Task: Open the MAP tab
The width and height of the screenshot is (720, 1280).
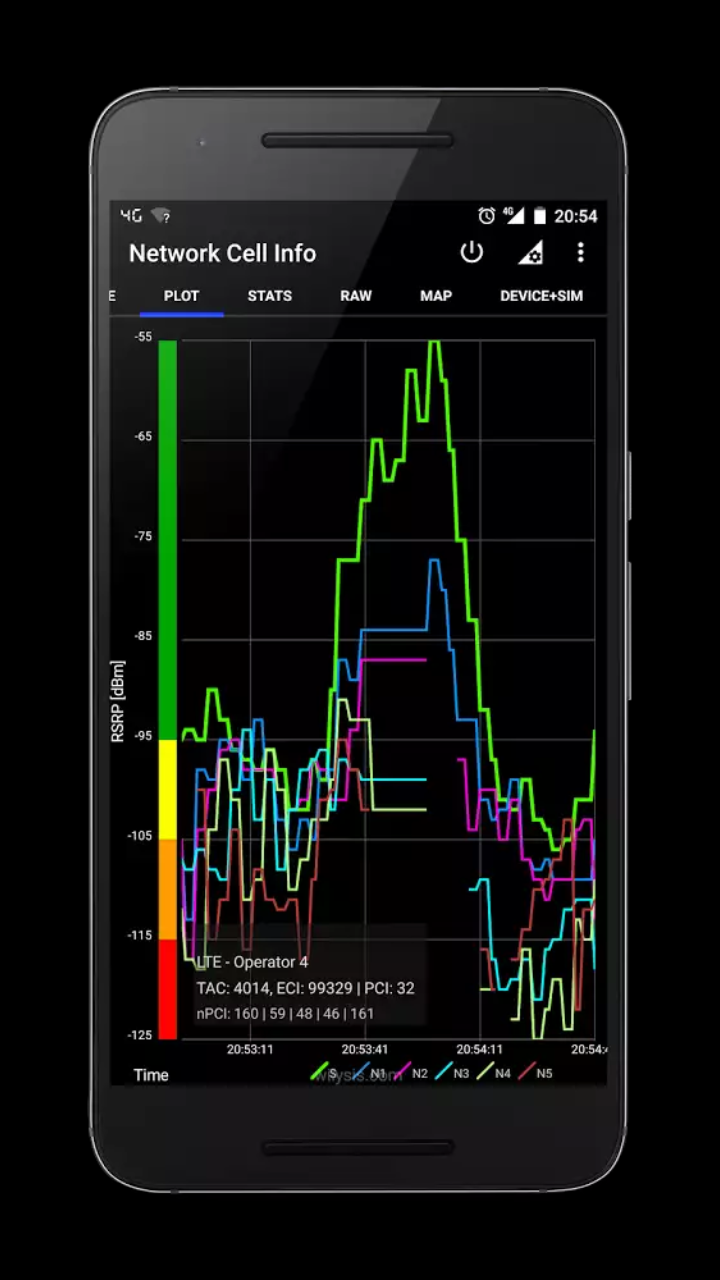Action: point(436,296)
